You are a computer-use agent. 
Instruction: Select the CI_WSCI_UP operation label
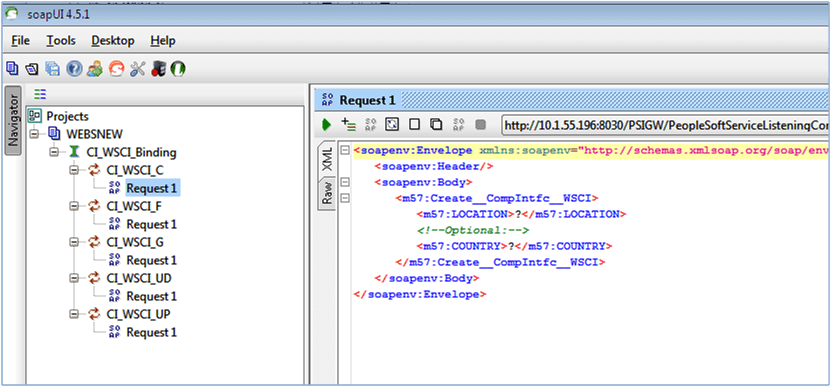tap(138, 314)
